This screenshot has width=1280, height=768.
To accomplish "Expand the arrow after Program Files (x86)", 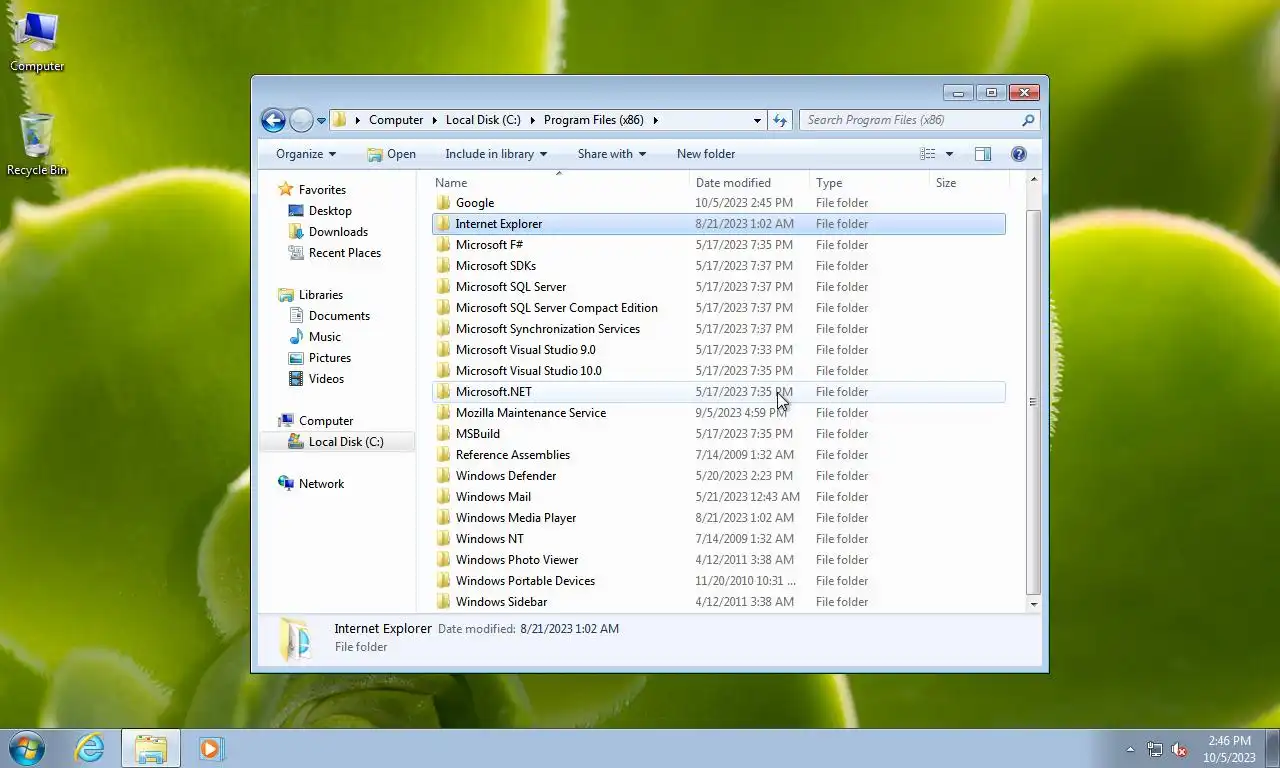I will (656, 120).
